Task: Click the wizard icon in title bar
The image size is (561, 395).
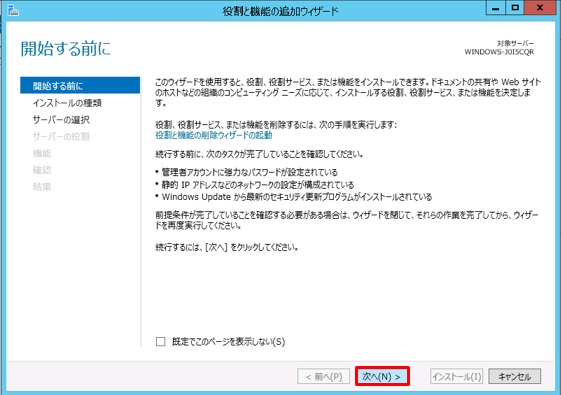Action: click(13, 10)
